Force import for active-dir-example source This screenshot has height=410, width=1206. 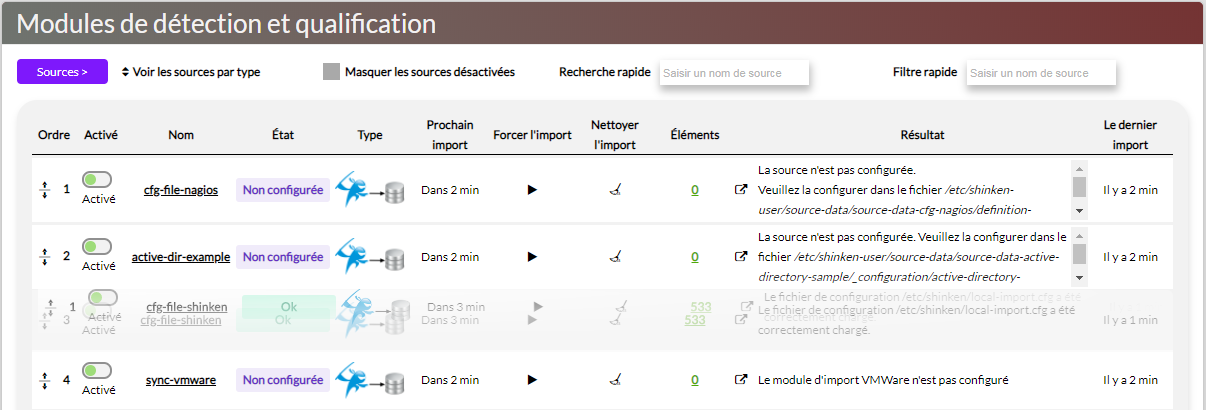tap(532, 257)
